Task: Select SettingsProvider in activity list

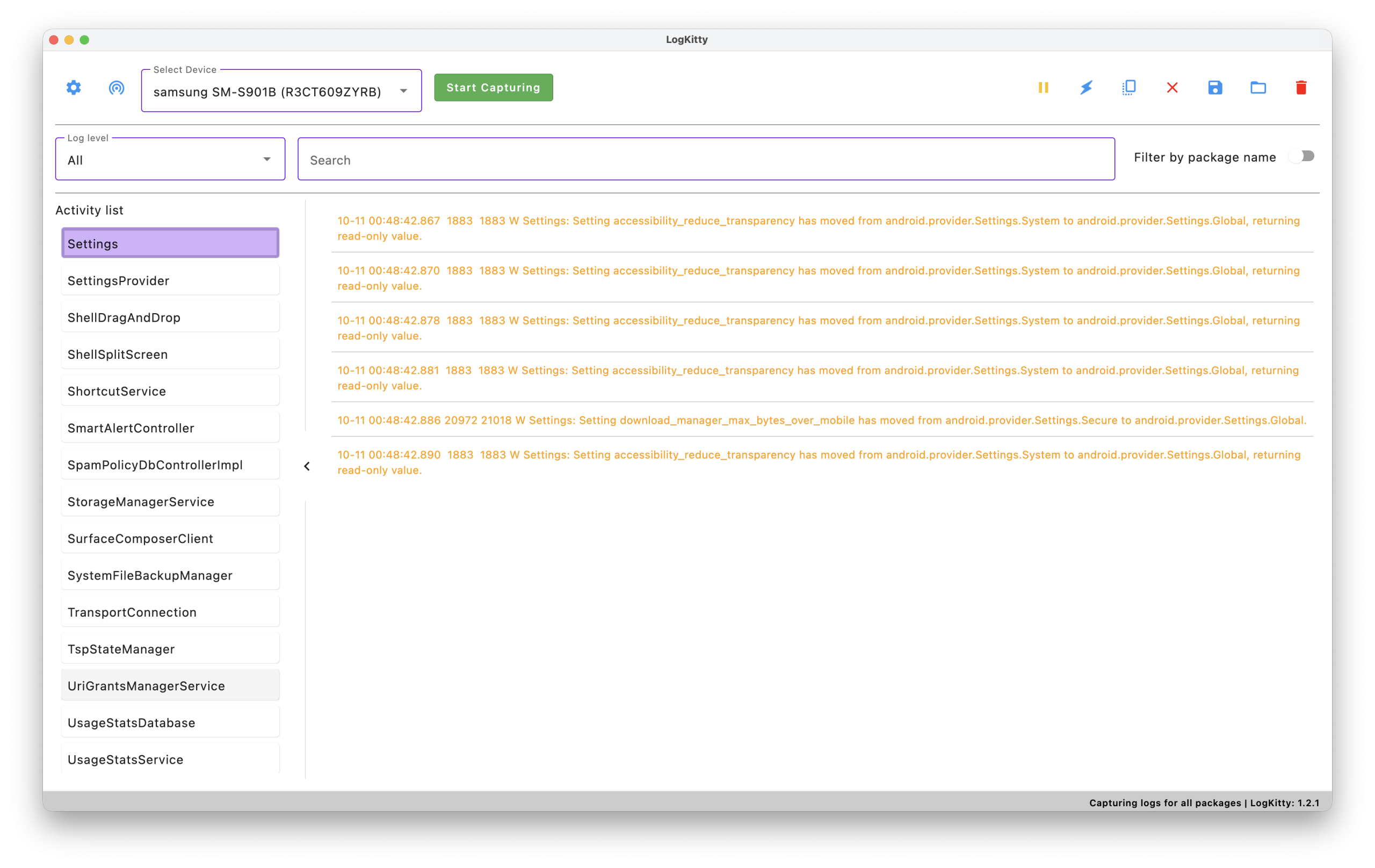Action: 170,280
